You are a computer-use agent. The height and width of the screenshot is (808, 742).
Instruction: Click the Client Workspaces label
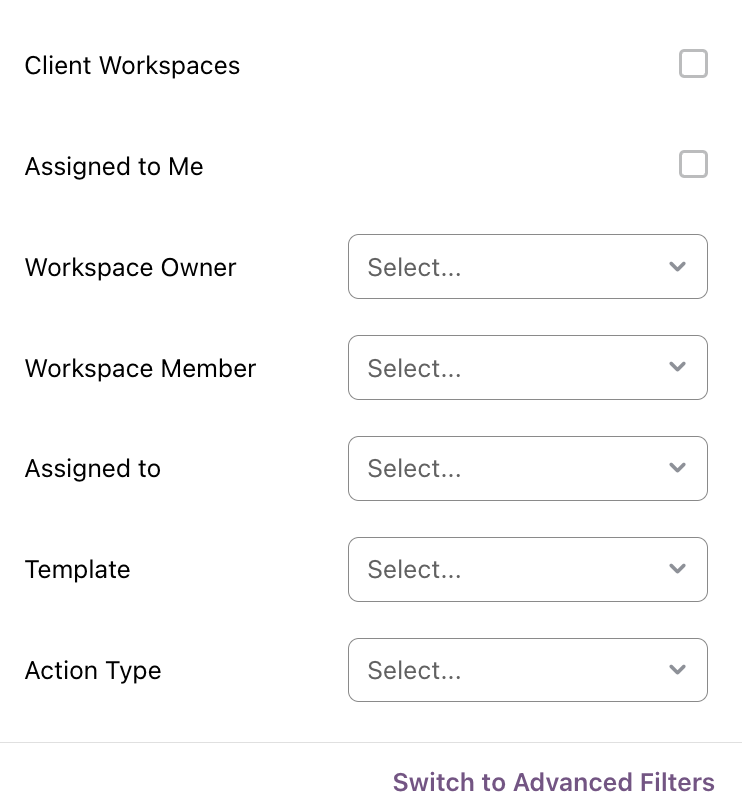[132, 65]
